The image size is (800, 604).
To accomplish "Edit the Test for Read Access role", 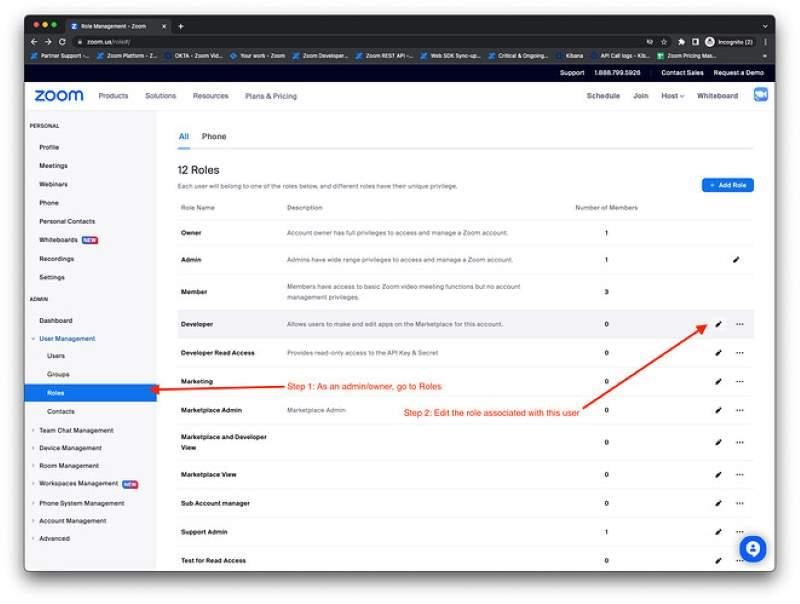I will click(717, 560).
